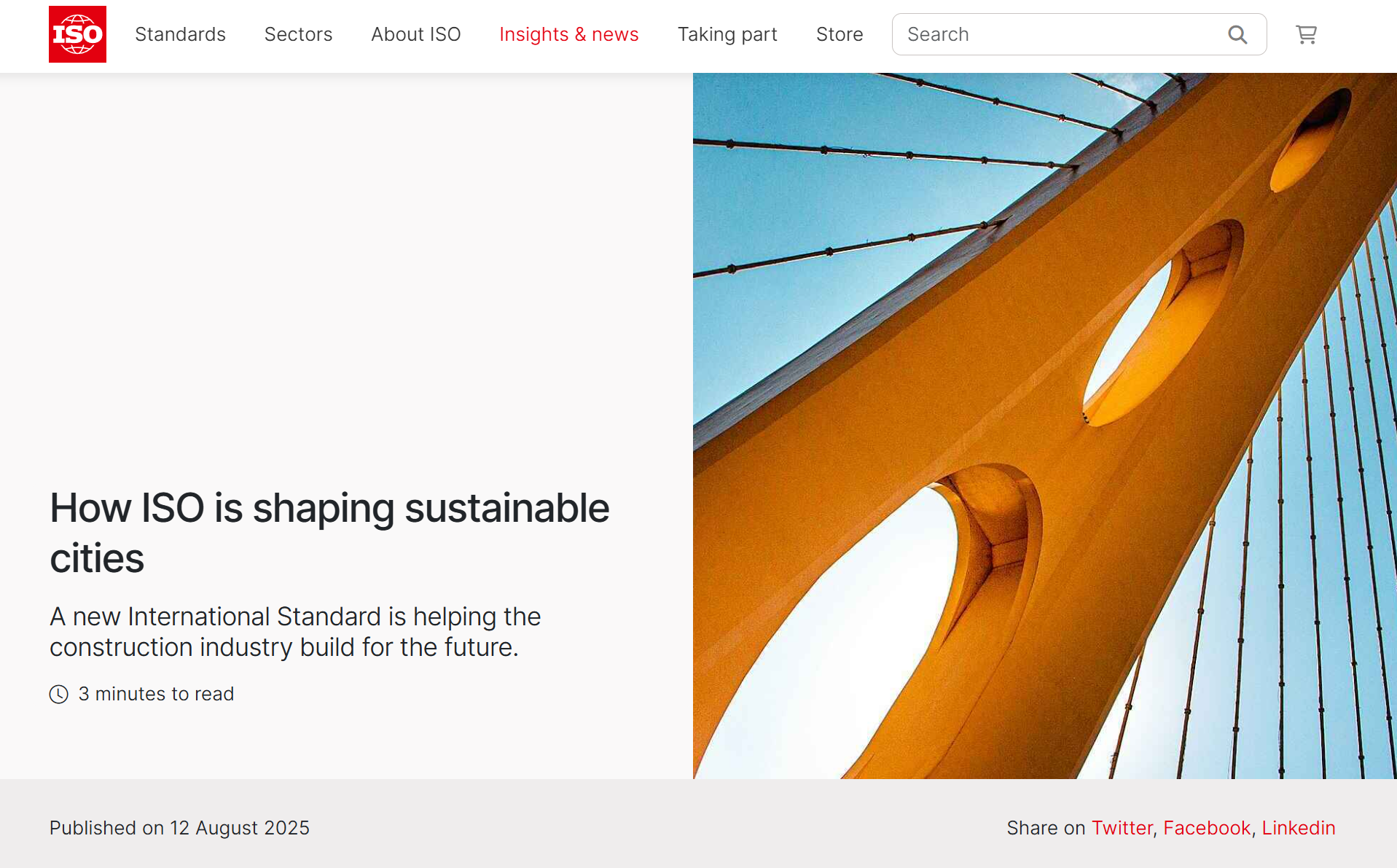Open the About ISO menu
Viewport: 1397px width, 868px height.
[415, 34]
